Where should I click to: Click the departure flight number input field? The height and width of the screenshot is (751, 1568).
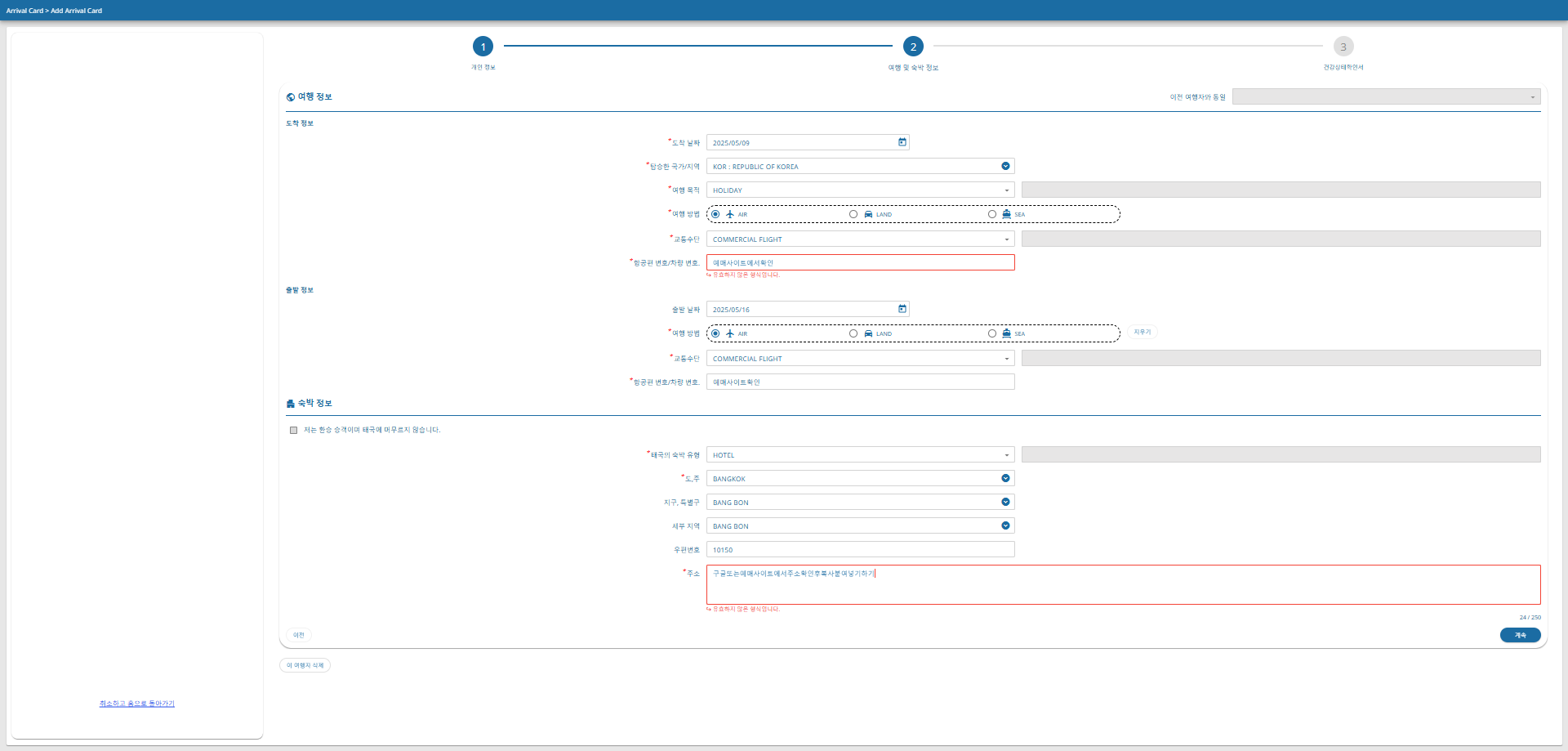click(861, 382)
